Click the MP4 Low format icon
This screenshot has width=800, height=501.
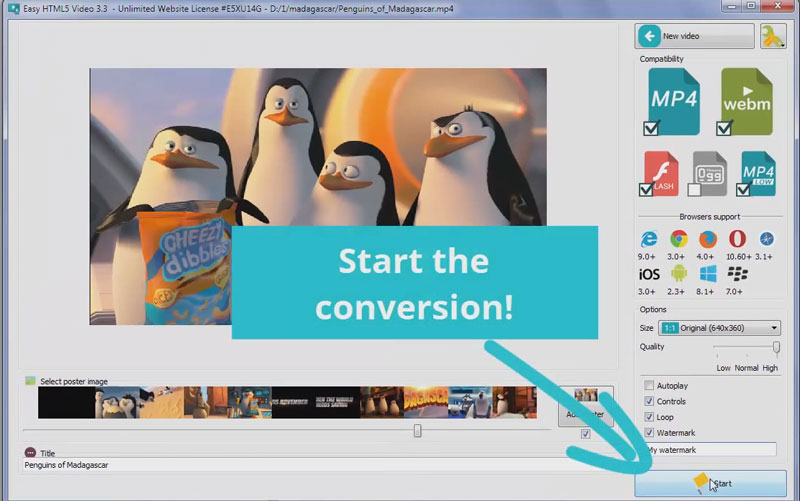(758, 172)
